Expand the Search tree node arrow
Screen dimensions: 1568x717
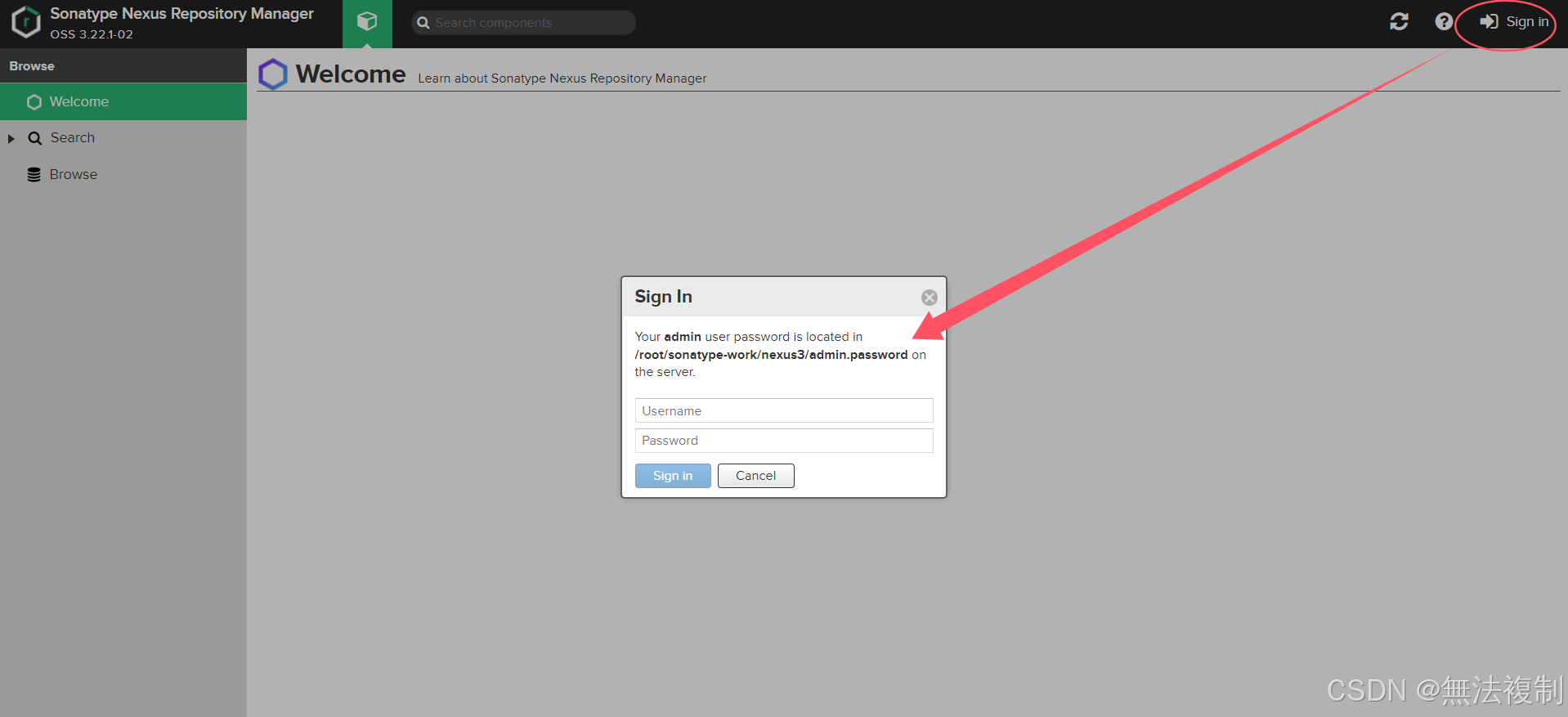11,139
